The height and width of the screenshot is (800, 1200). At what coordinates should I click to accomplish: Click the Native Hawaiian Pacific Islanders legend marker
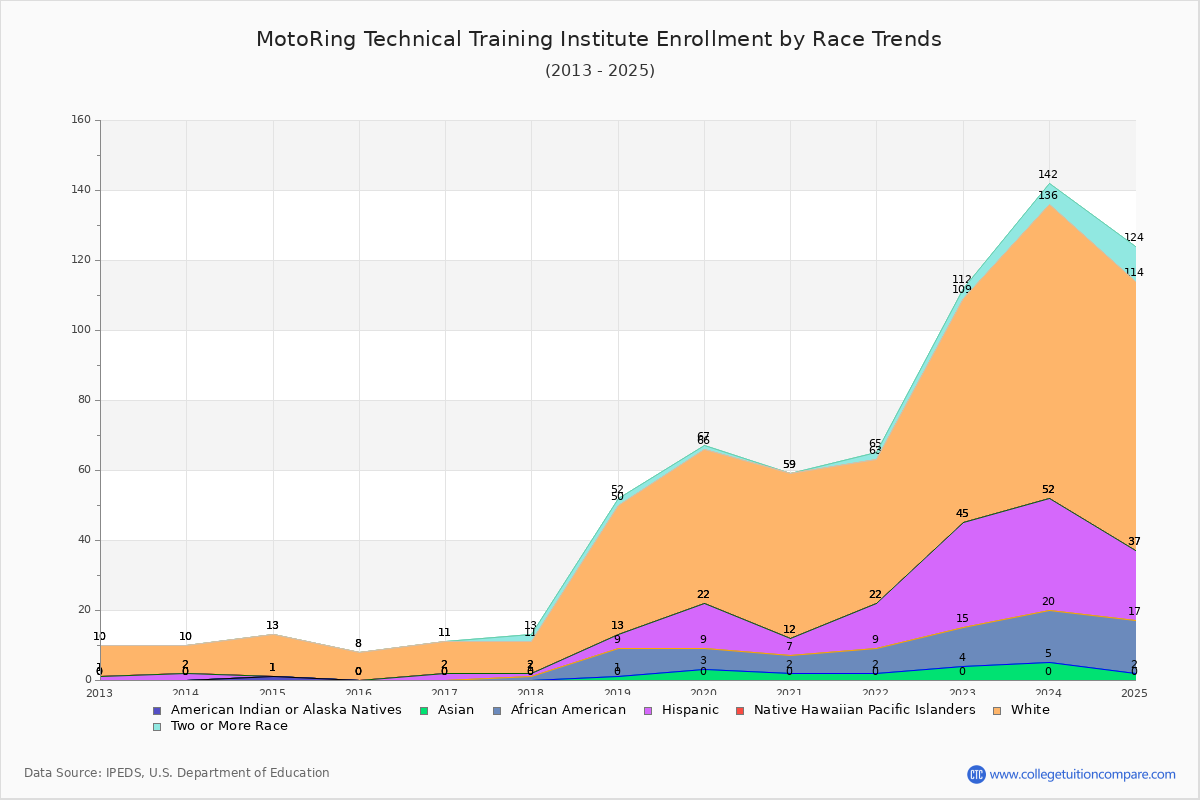tap(740, 710)
